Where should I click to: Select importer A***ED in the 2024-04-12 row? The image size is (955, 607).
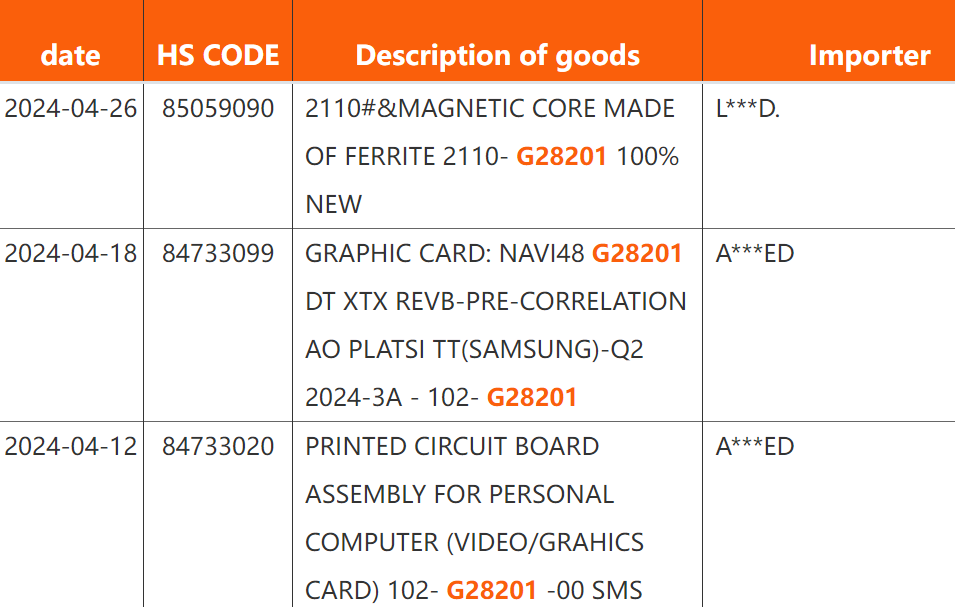(755, 447)
